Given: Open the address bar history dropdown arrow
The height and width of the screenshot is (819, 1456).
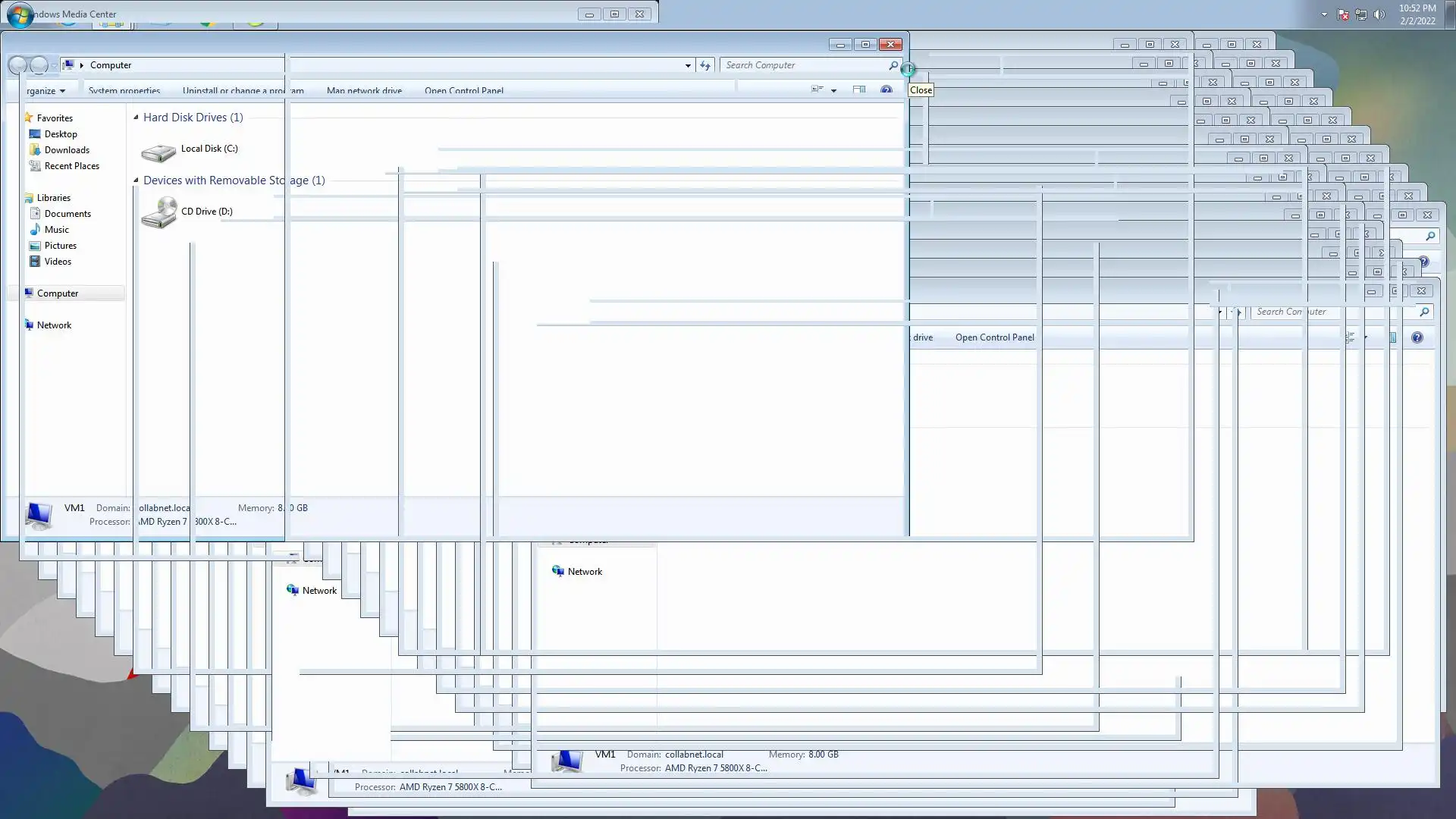Looking at the screenshot, I should pyautogui.click(x=688, y=66).
